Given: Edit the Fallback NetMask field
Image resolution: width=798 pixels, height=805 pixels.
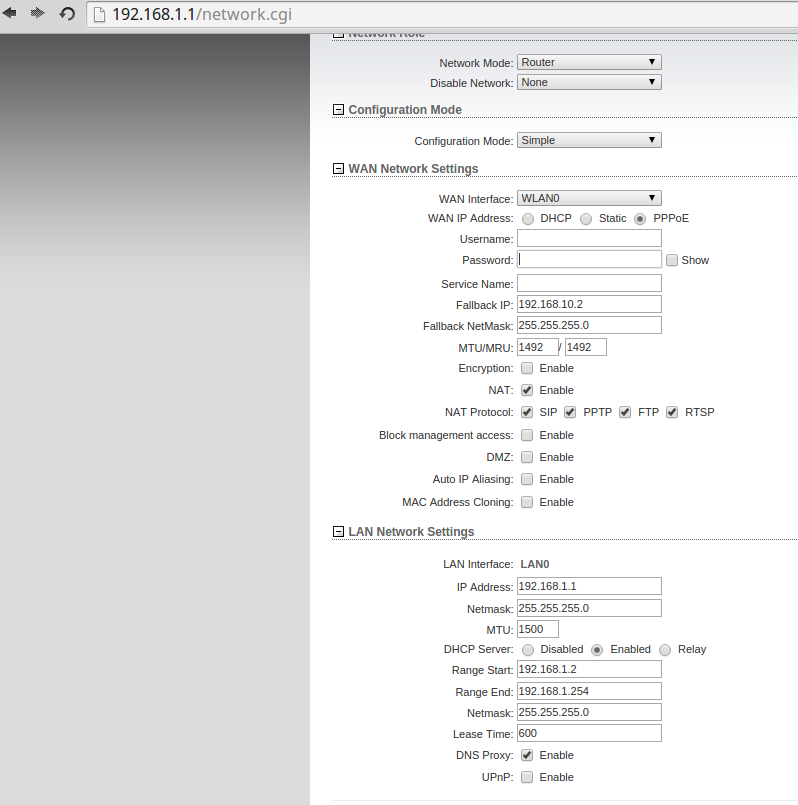Looking at the screenshot, I should pos(589,325).
